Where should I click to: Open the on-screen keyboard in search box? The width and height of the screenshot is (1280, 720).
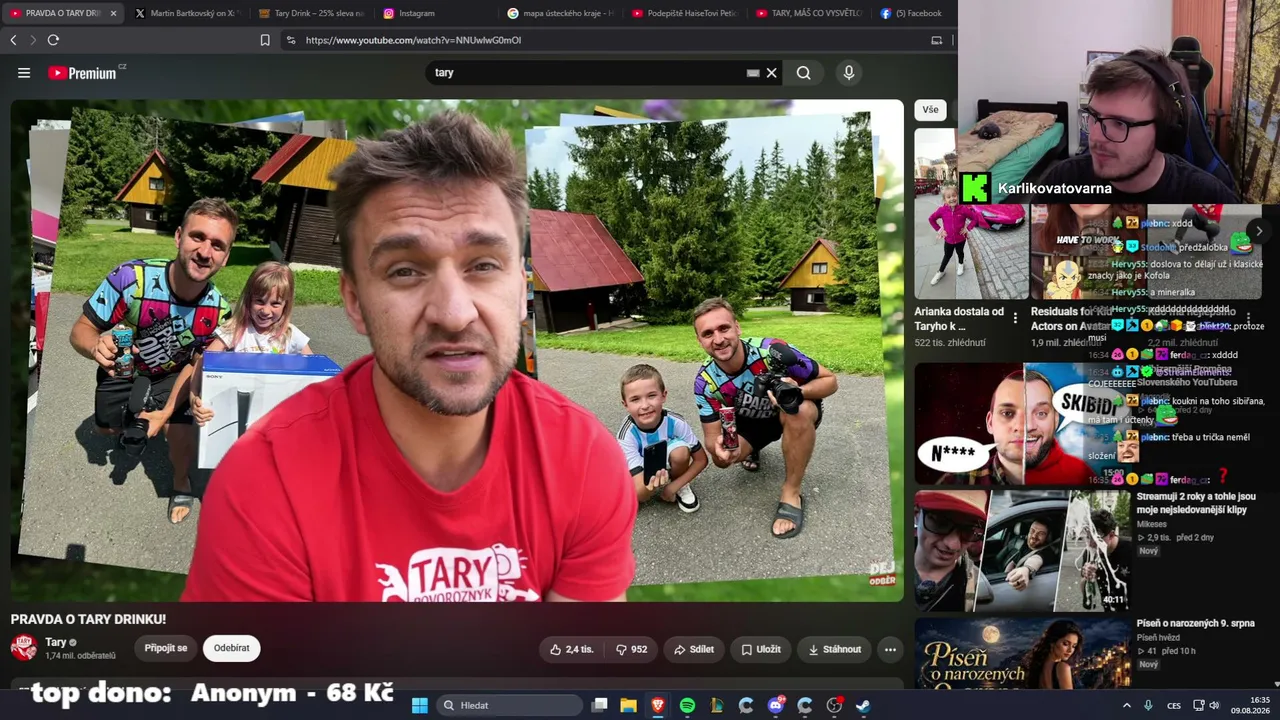click(752, 73)
